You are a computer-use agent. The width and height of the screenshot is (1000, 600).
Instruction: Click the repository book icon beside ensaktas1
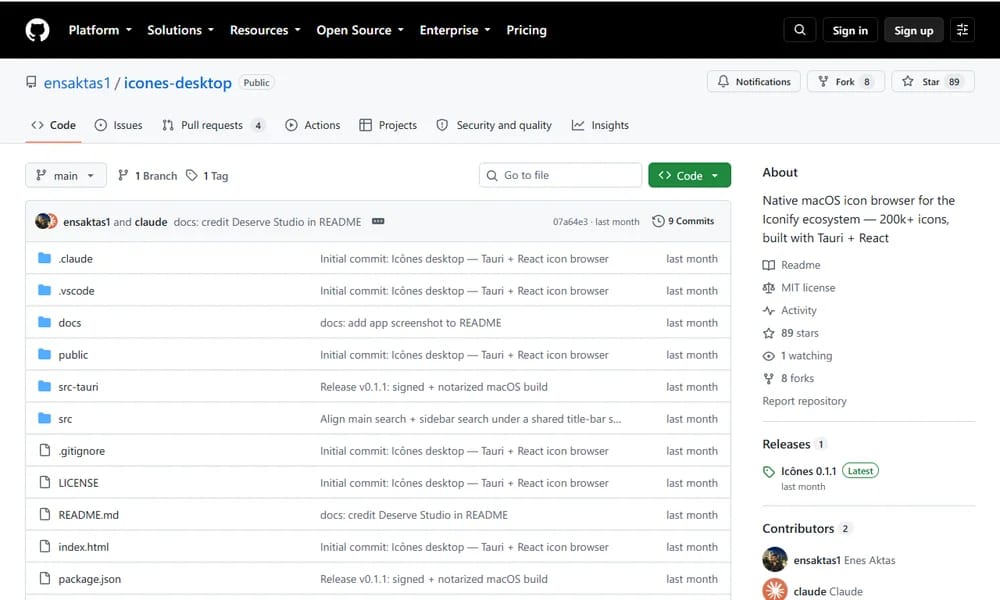coord(31,82)
